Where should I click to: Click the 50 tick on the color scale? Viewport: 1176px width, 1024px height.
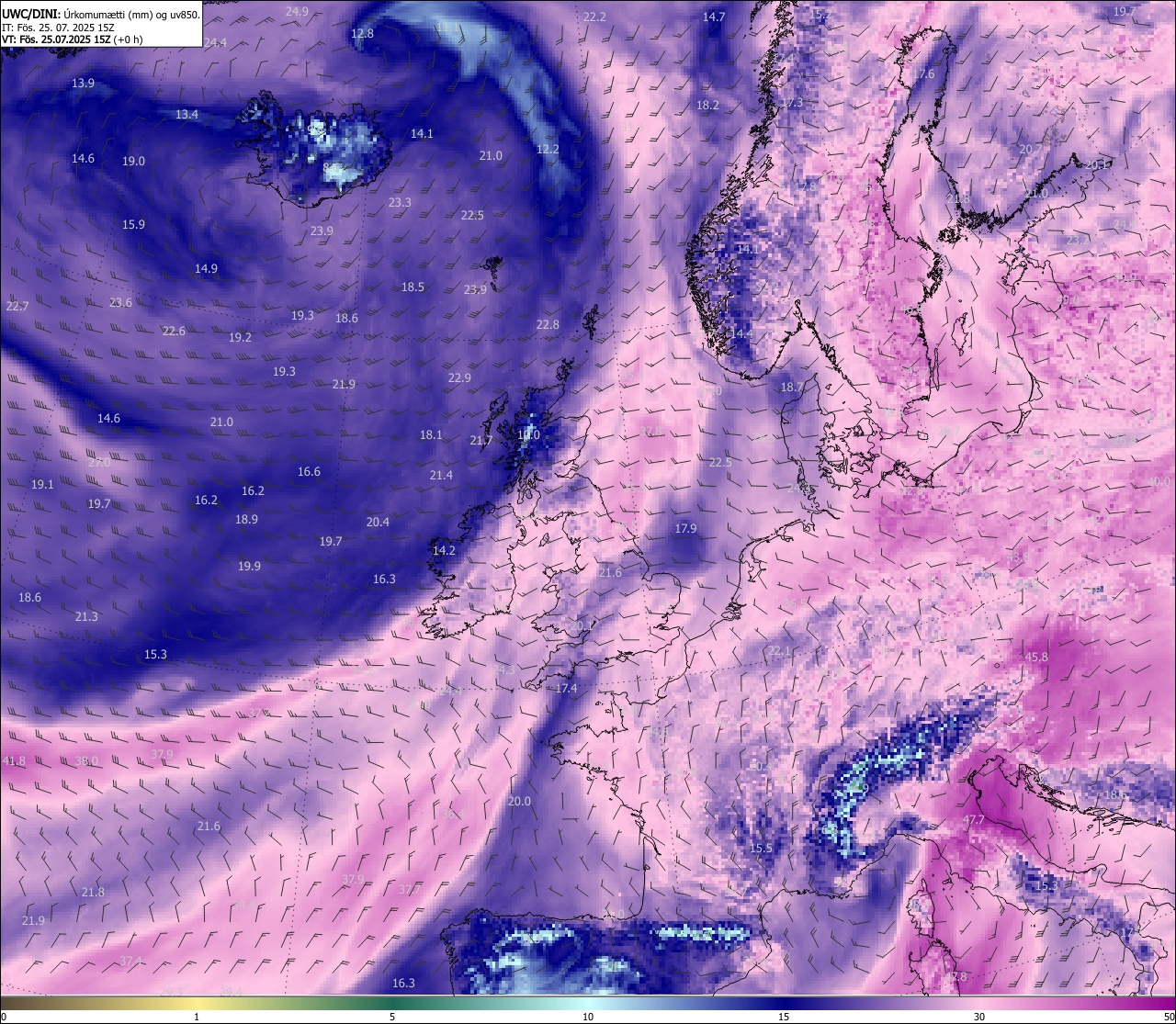tap(1168, 1016)
